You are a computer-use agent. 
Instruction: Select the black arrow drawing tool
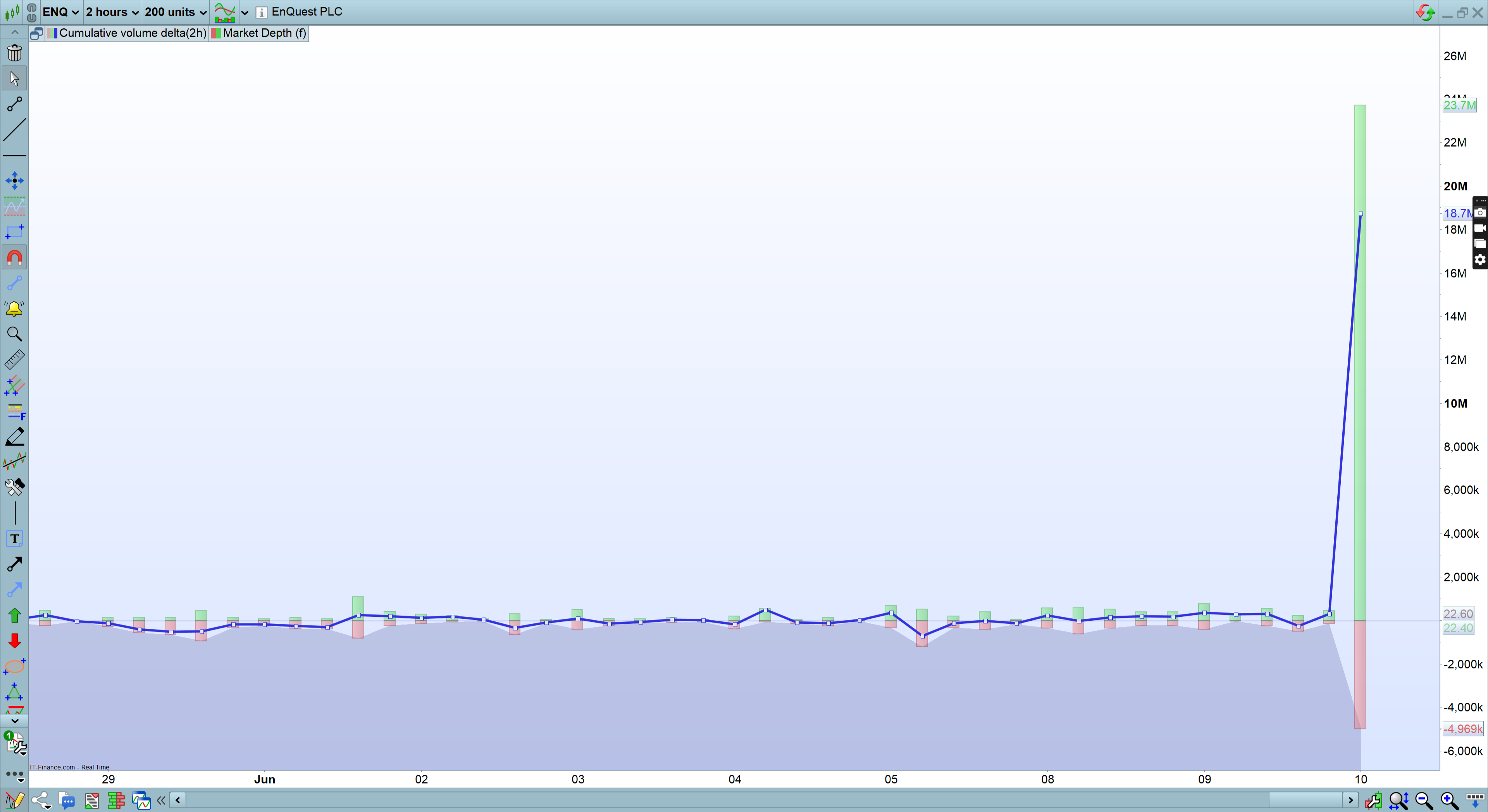coord(14,564)
